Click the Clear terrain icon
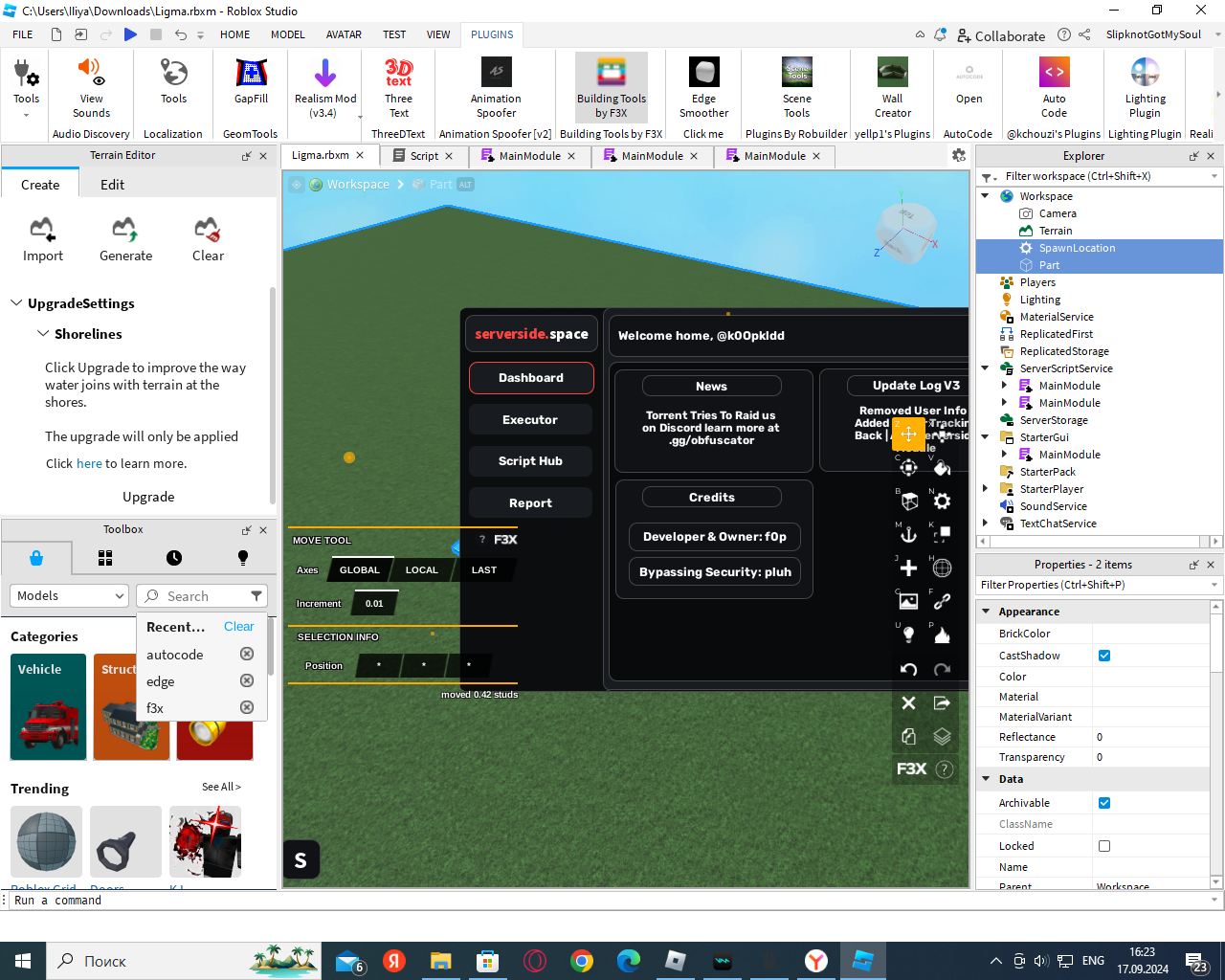Viewport: 1225px width, 980px height. [x=208, y=239]
